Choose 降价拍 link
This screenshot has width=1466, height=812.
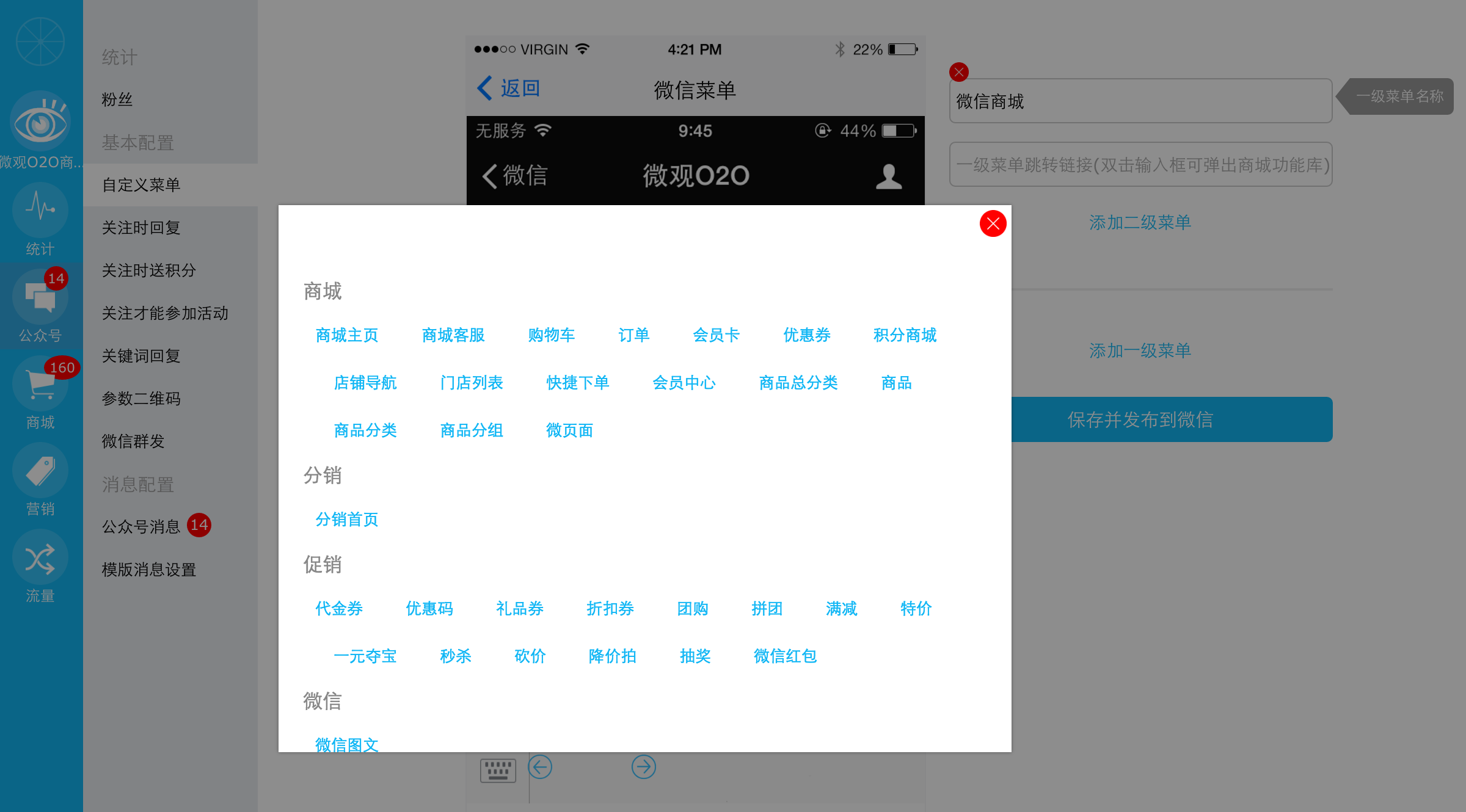pyautogui.click(x=613, y=656)
